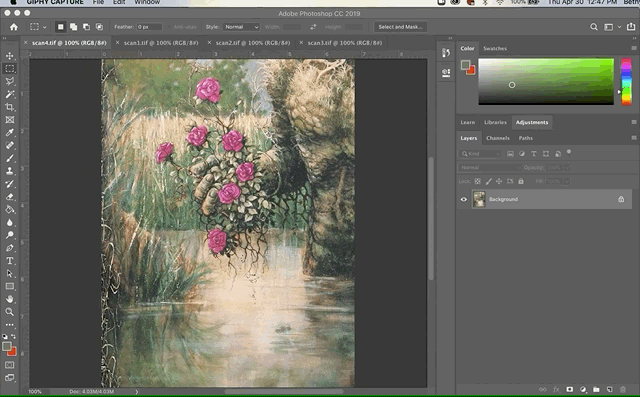This screenshot has width=640, height=397.
Task: Select the Type tool
Action: click(x=9, y=261)
